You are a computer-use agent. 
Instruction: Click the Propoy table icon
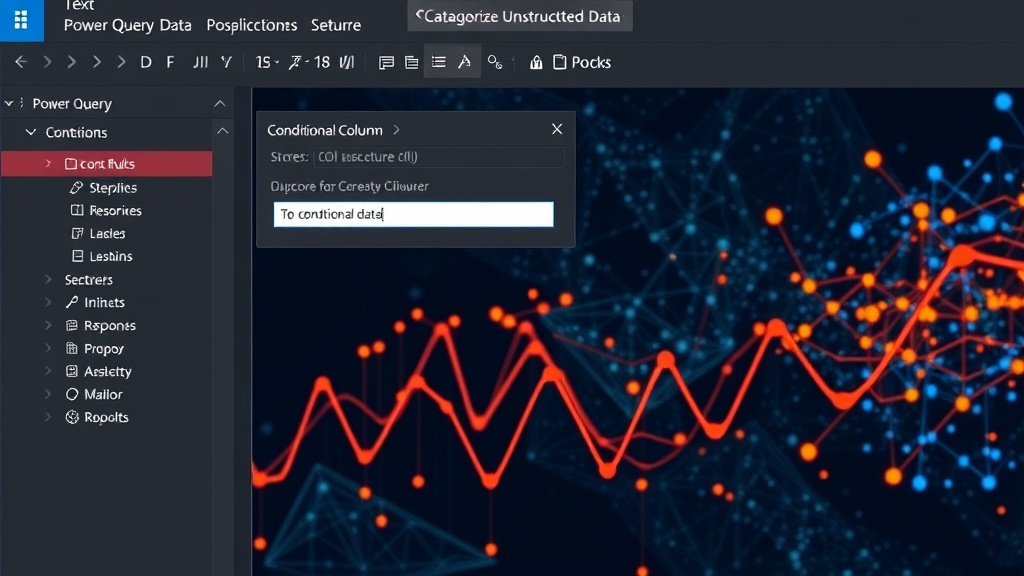(72, 348)
